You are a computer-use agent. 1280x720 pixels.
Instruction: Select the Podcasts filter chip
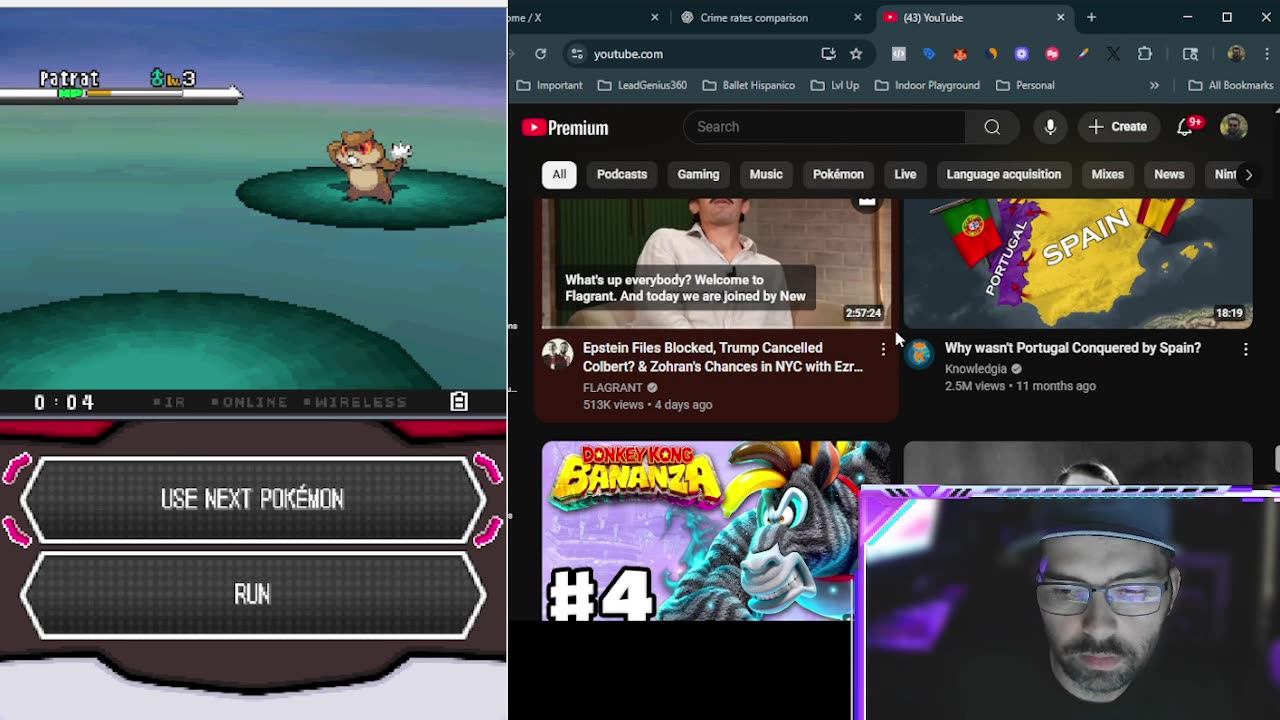pos(622,174)
